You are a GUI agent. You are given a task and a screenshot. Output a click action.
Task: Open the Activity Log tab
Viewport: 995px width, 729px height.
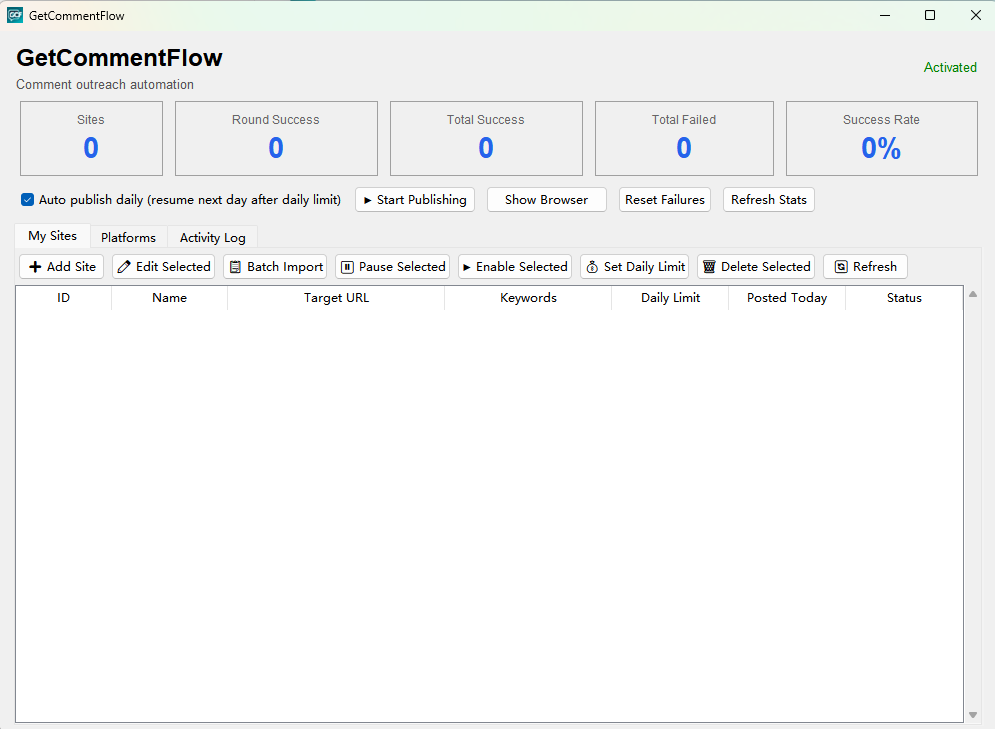[x=213, y=237]
